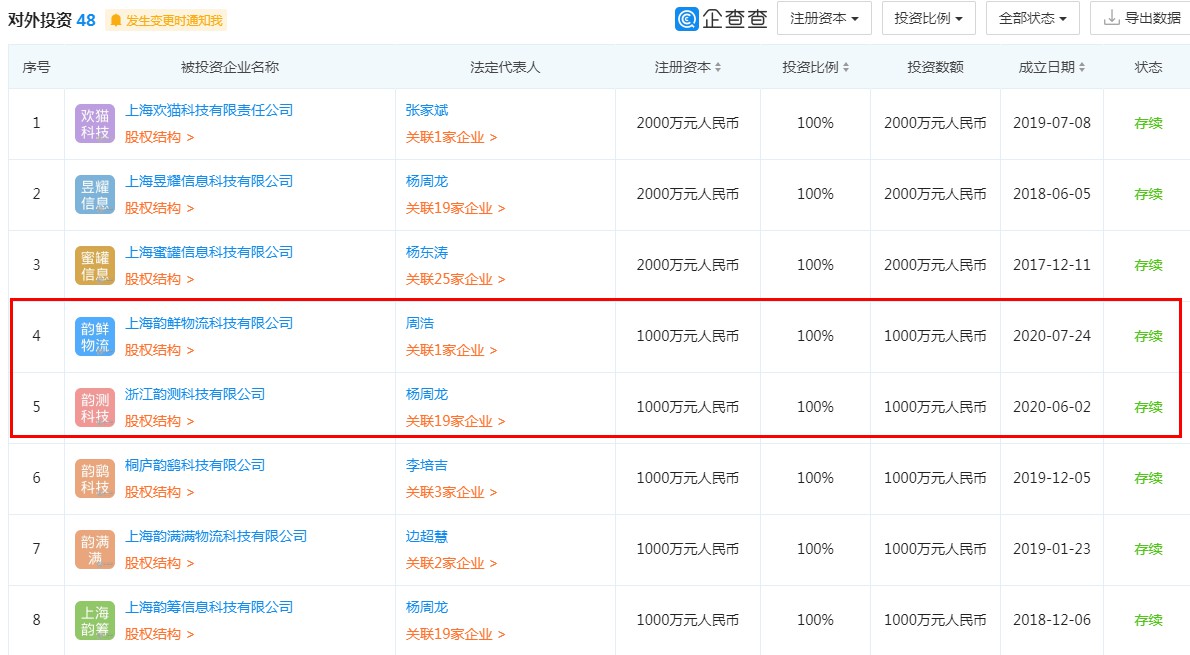
Task: Click 存续 status in row 6
Action: tap(1148, 478)
